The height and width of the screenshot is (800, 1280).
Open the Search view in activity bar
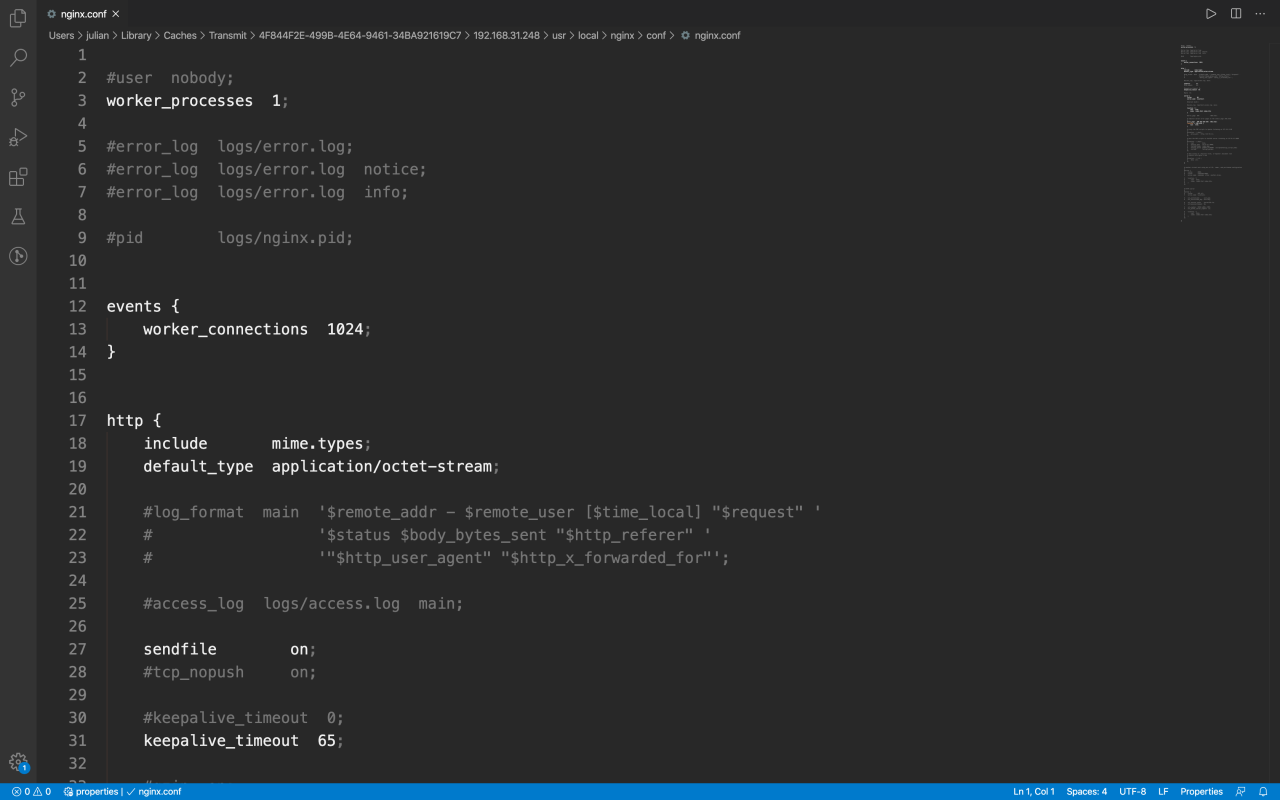(x=18, y=58)
